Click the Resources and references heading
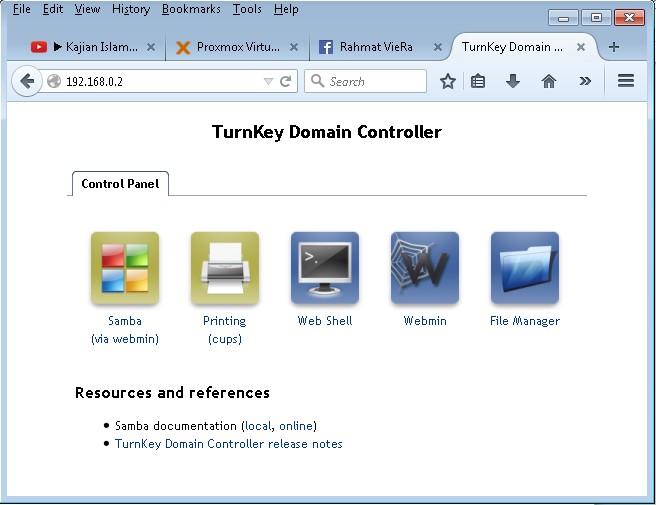This screenshot has height=505, width=656. (x=172, y=393)
